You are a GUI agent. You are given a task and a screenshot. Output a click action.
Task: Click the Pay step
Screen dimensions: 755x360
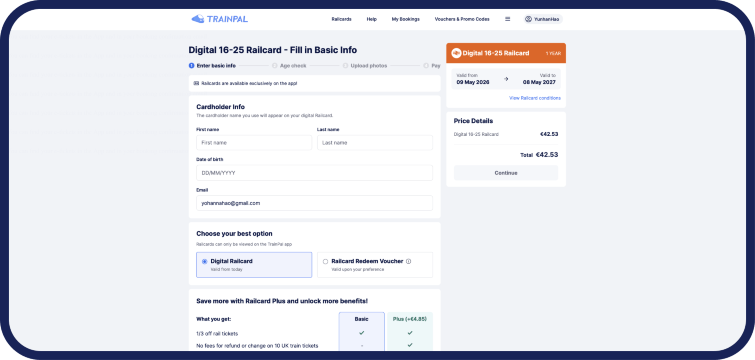pyautogui.click(x=432, y=65)
